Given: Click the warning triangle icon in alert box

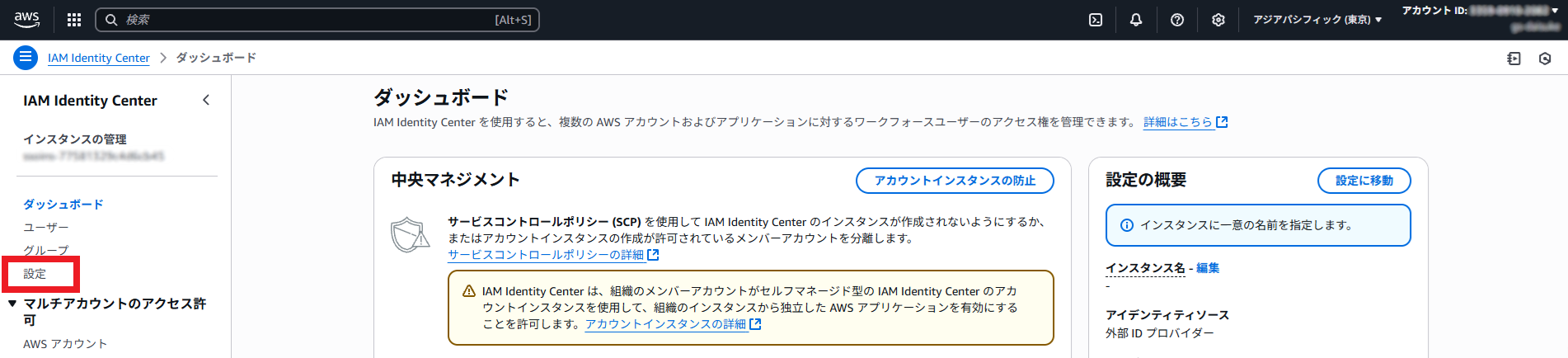Looking at the screenshot, I should (469, 291).
